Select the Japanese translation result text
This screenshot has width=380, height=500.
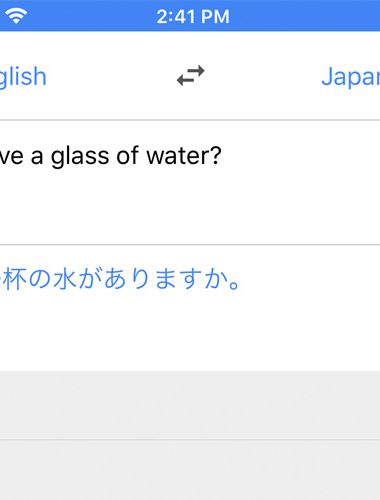coord(120,279)
